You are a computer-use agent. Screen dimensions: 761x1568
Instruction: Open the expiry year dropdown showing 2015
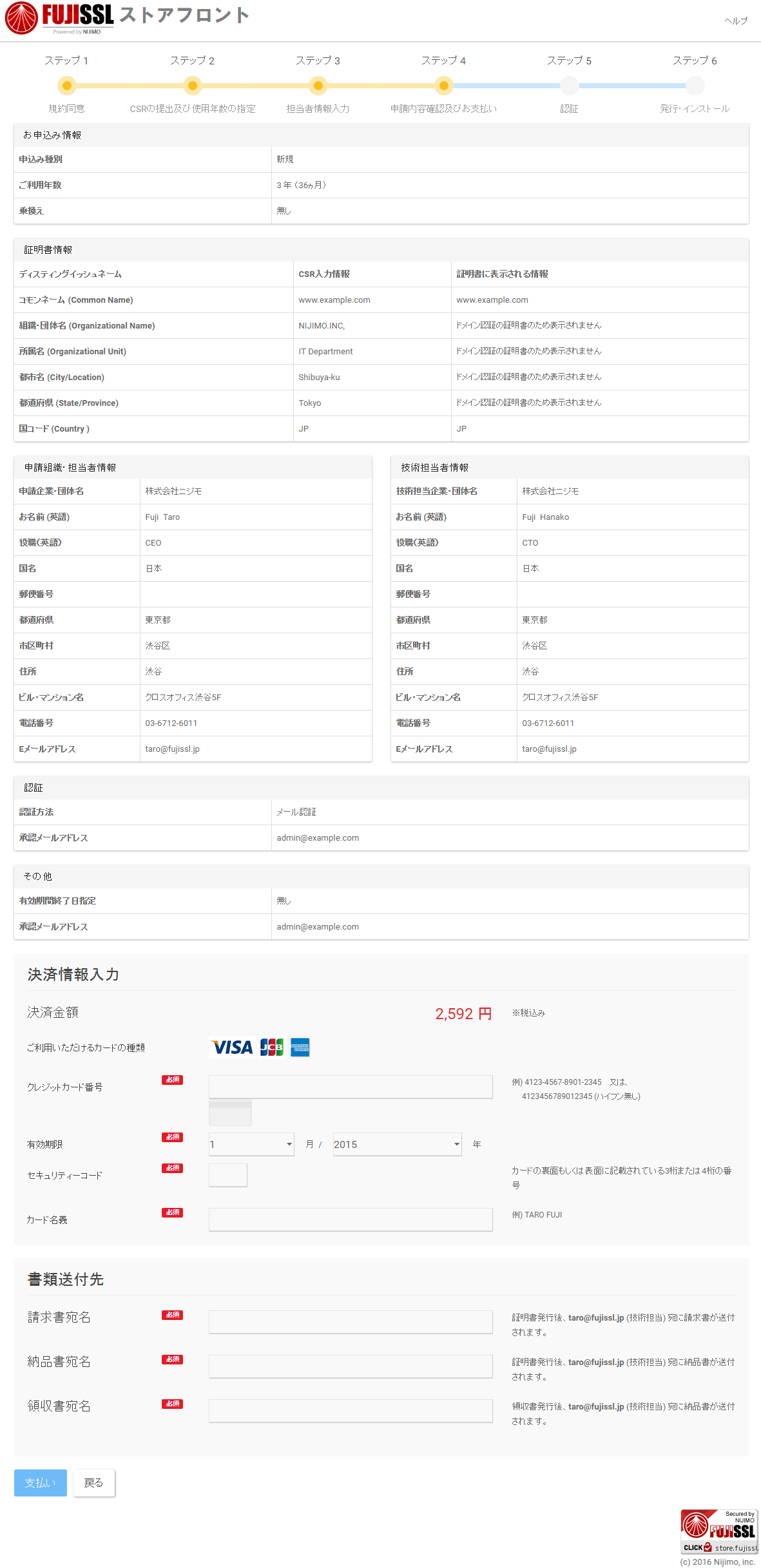[x=397, y=1144]
